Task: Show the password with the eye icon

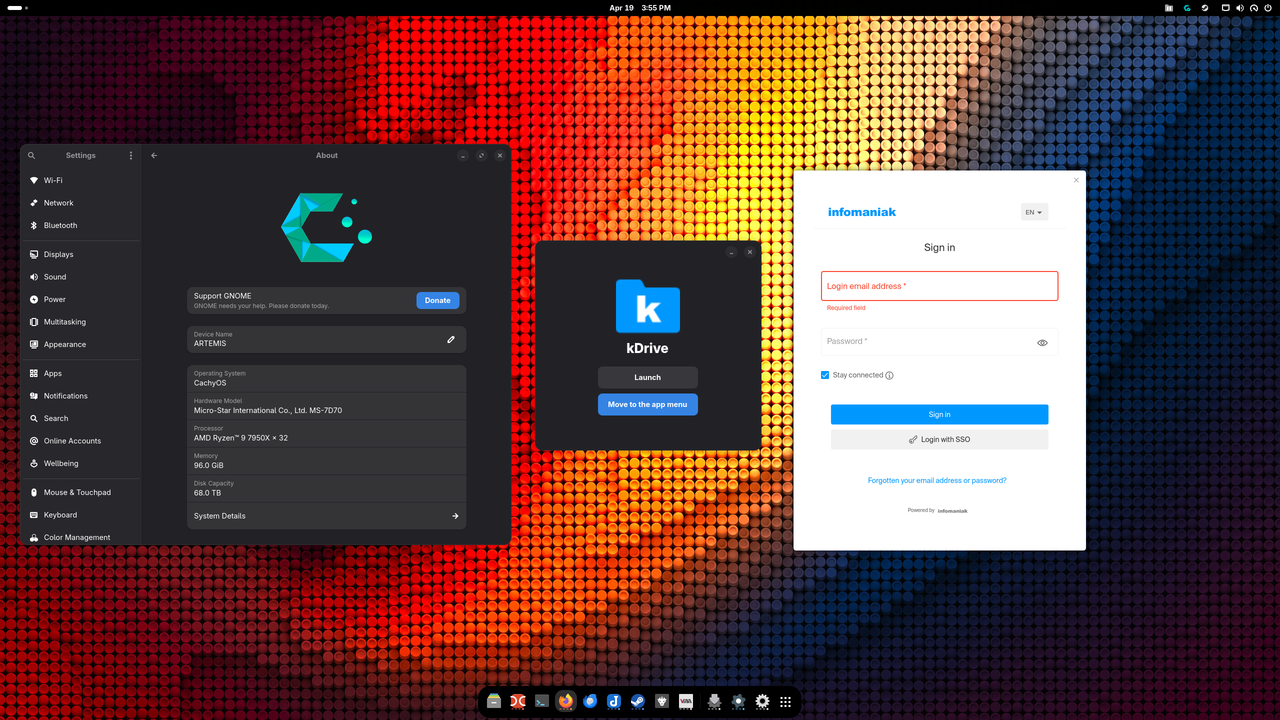Action: pos(1042,343)
